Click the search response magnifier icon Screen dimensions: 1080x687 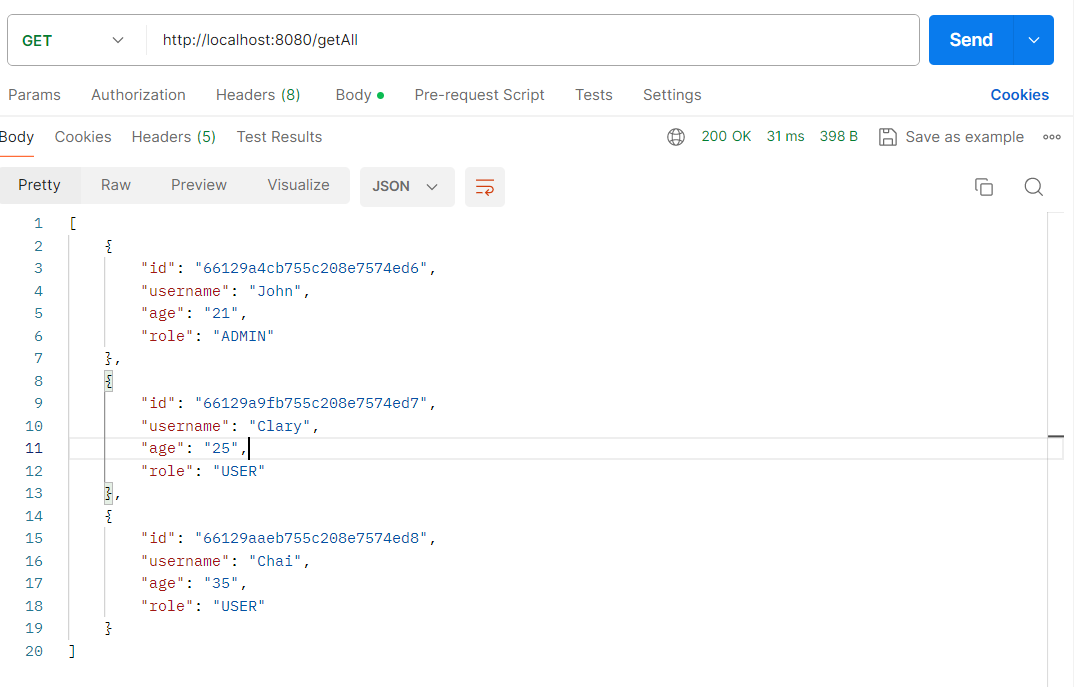tap(1034, 187)
